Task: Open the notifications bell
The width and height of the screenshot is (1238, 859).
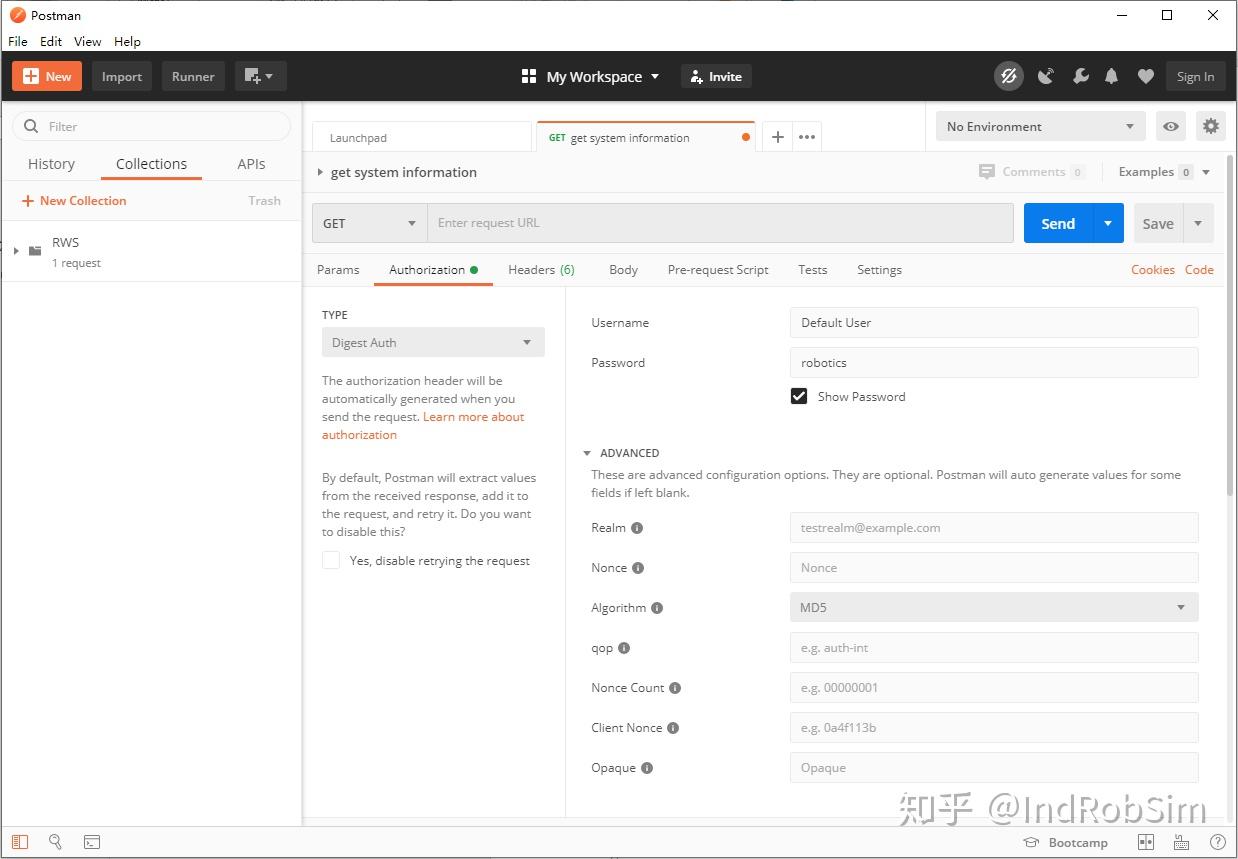Action: tap(1111, 75)
